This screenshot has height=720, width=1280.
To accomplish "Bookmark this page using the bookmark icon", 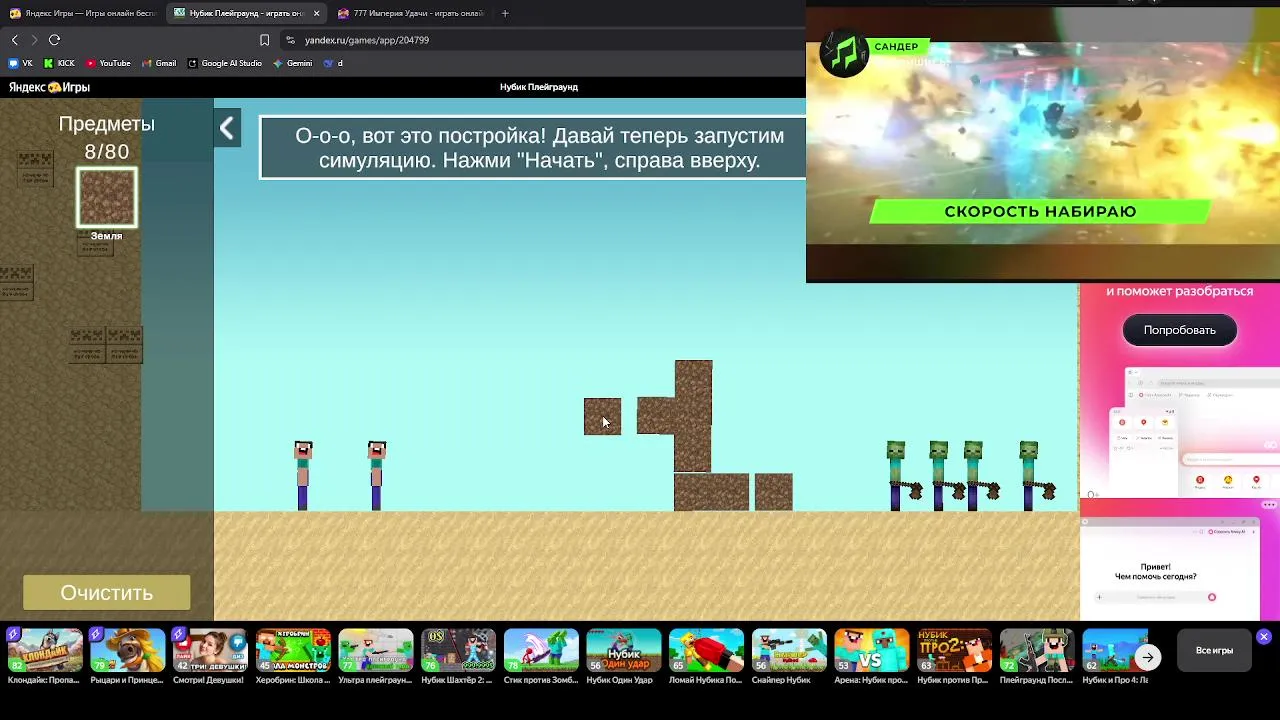I will tap(264, 40).
